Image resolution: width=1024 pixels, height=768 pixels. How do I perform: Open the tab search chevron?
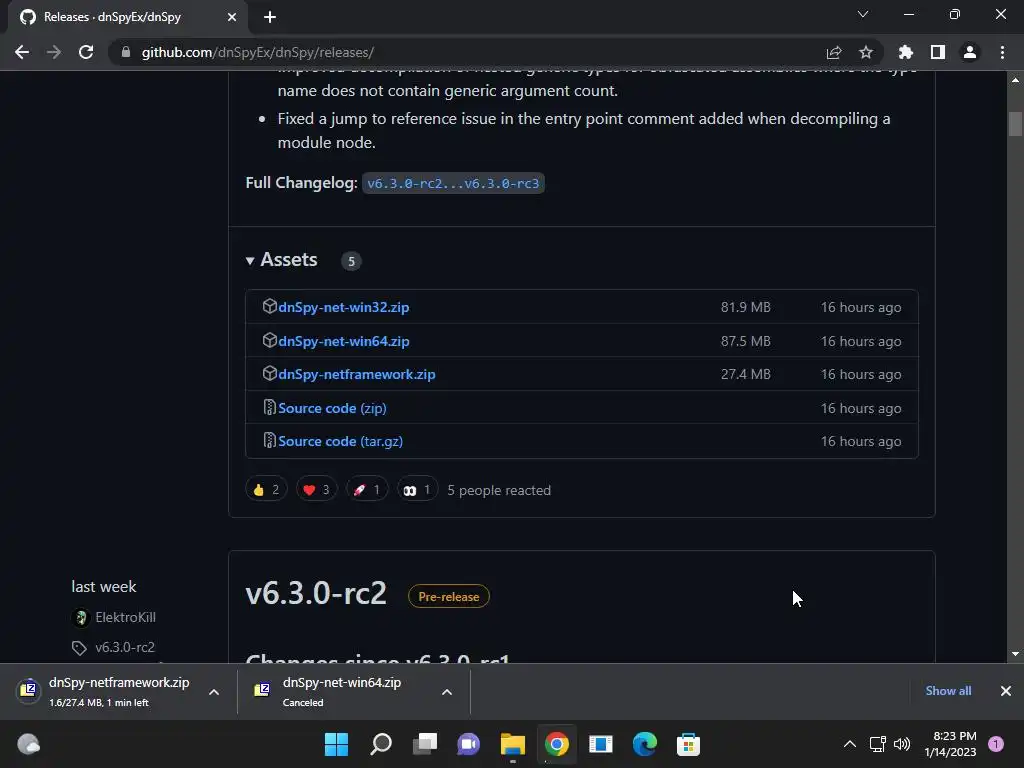click(863, 14)
